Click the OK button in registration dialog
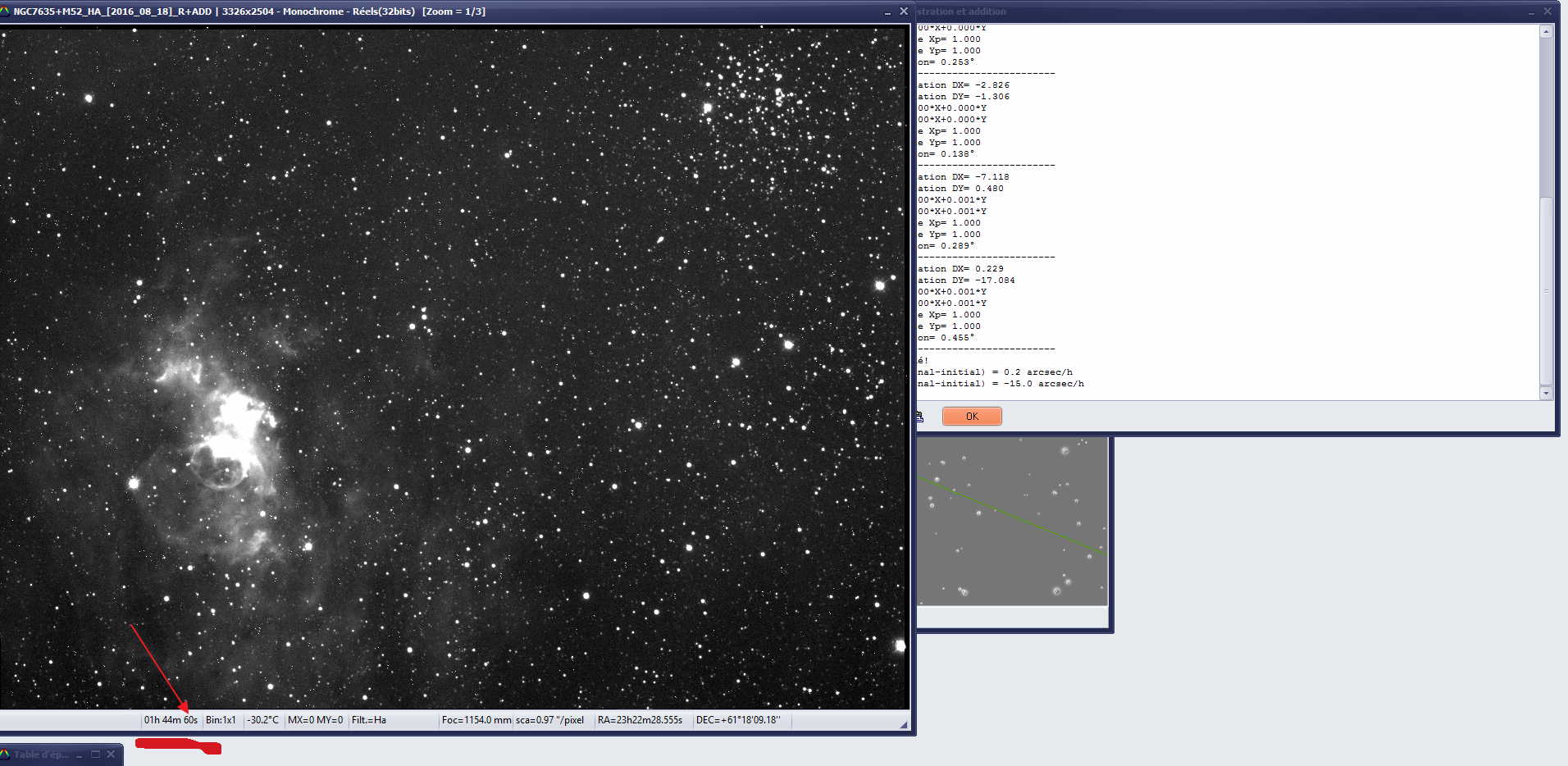Viewport: 1568px width, 766px height. point(972,417)
